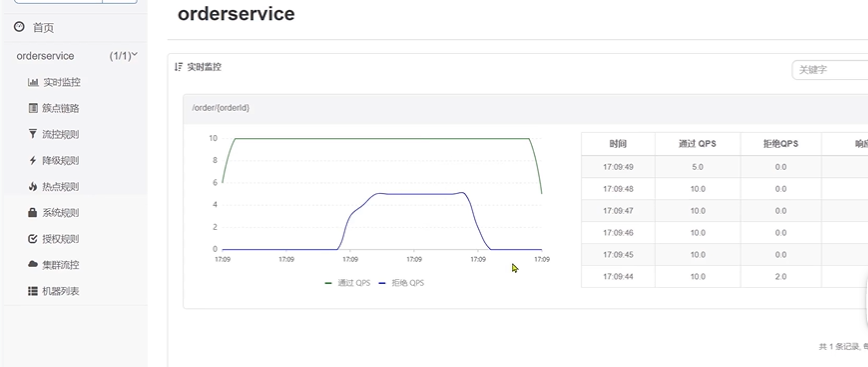868x367 pixels.
Task: Open 流控规则 menu item
Action: 61,135
